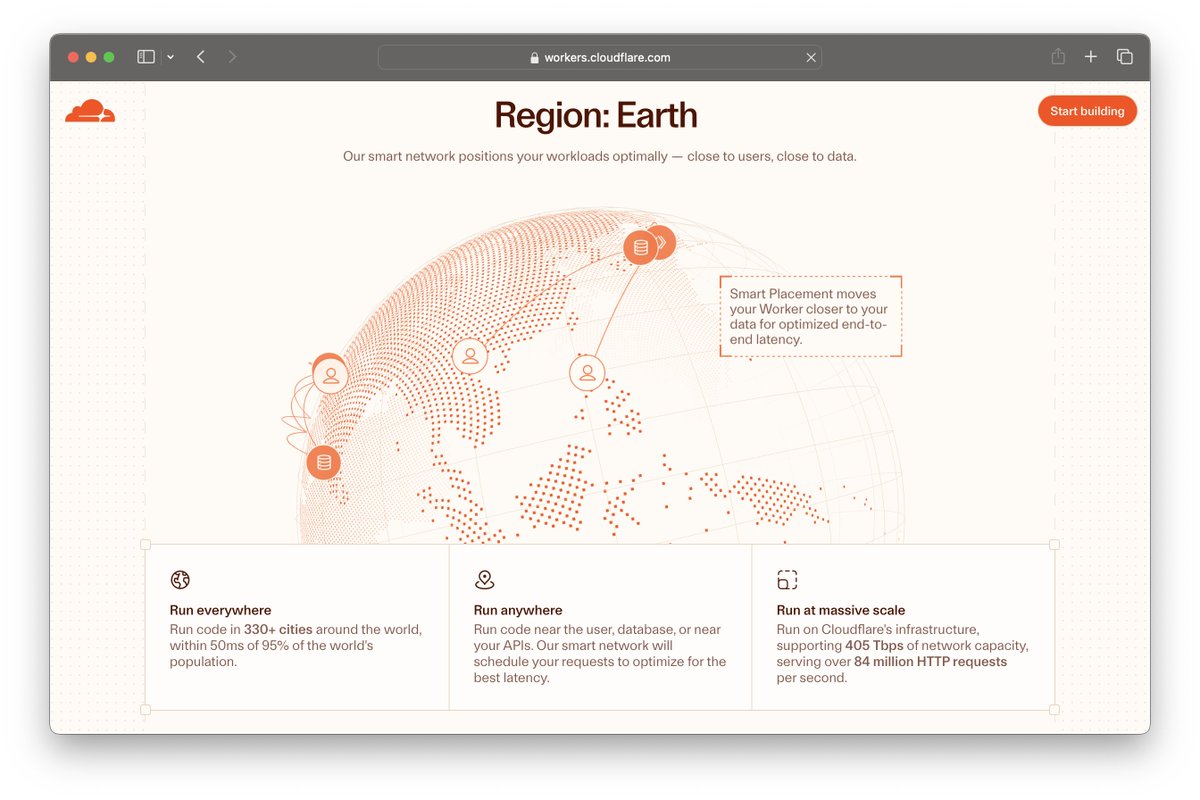
Task: Click the database icon at top of globe
Action: [x=640, y=247]
